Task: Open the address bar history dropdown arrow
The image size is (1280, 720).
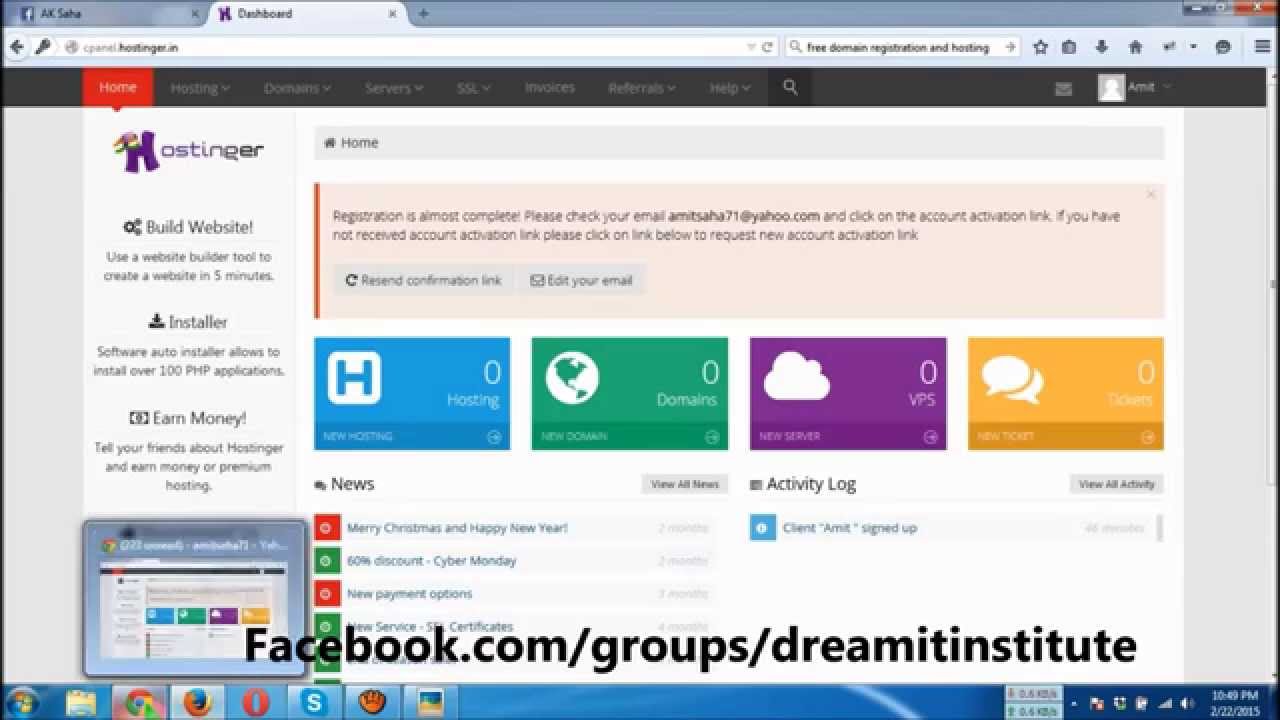Action: pos(752,47)
